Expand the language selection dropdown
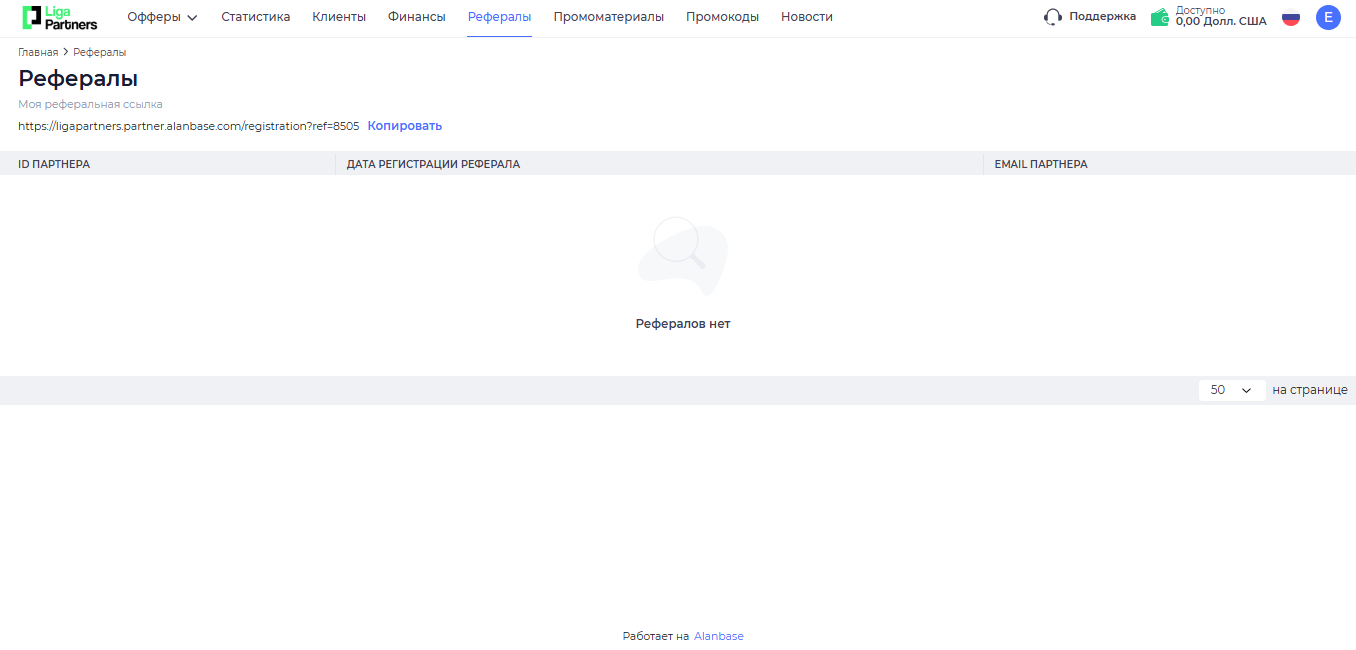Viewport: 1356px width, 650px height. tap(1291, 17)
